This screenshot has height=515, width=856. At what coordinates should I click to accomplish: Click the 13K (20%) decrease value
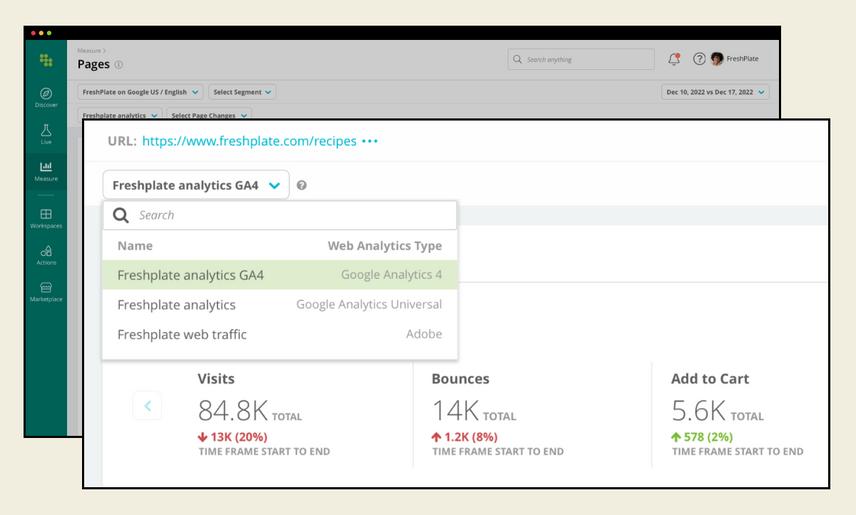click(233, 437)
